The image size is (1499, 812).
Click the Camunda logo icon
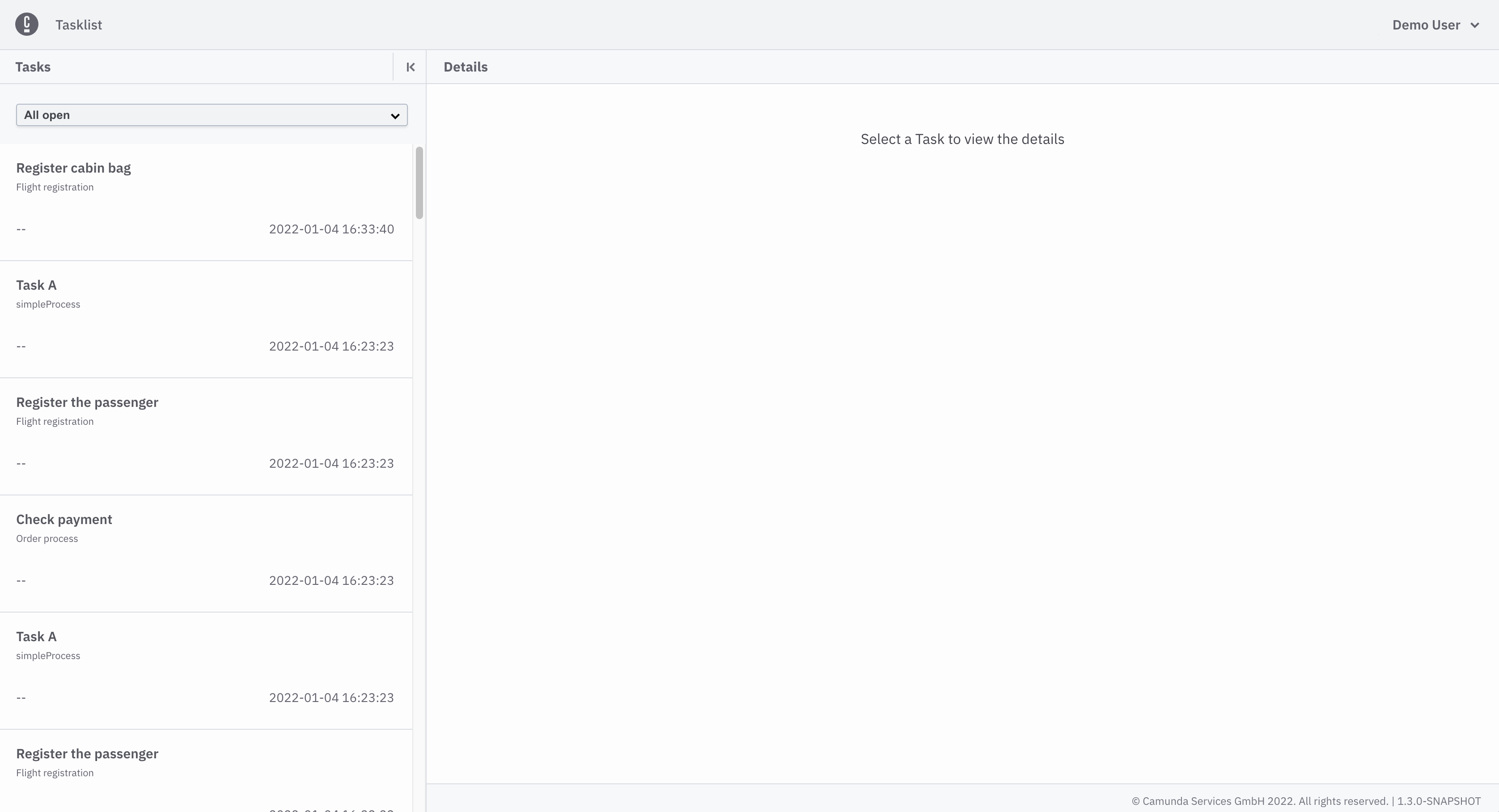point(26,24)
